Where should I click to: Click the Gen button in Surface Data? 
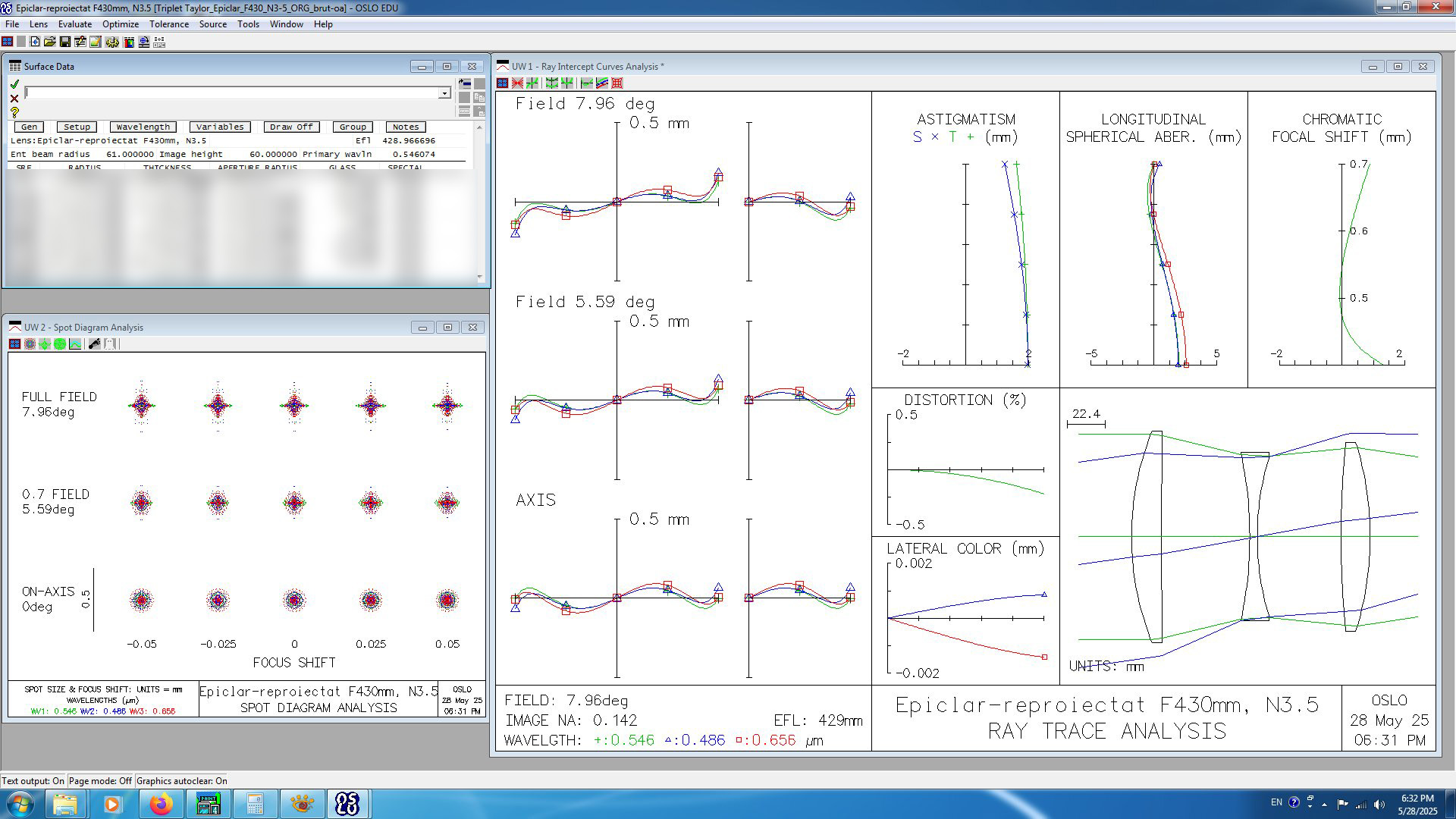(30, 127)
